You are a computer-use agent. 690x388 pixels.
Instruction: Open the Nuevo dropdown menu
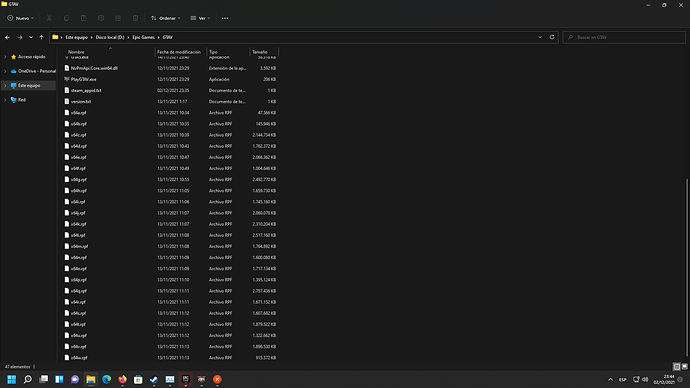coord(20,18)
